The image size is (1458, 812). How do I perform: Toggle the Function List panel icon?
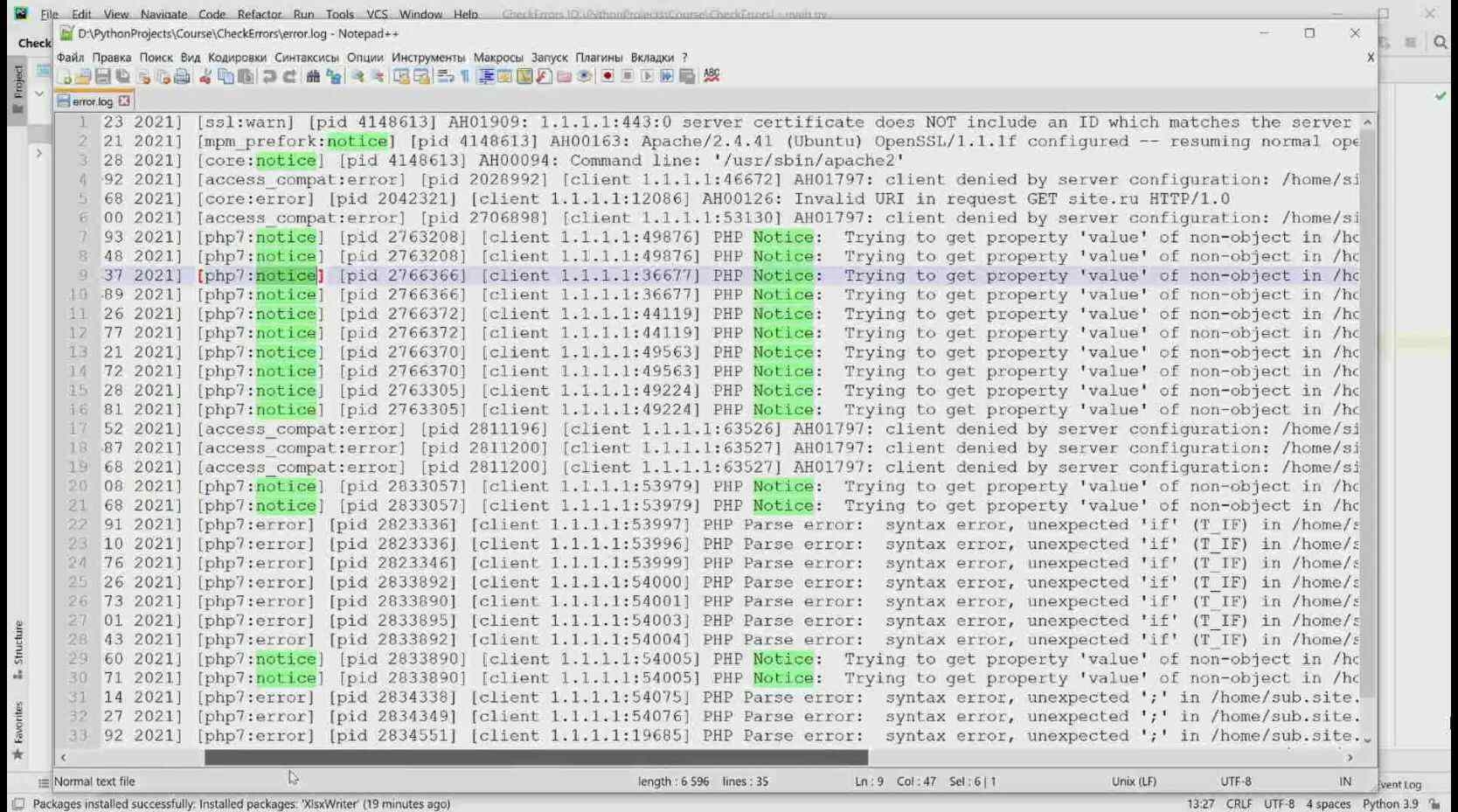tap(544, 76)
